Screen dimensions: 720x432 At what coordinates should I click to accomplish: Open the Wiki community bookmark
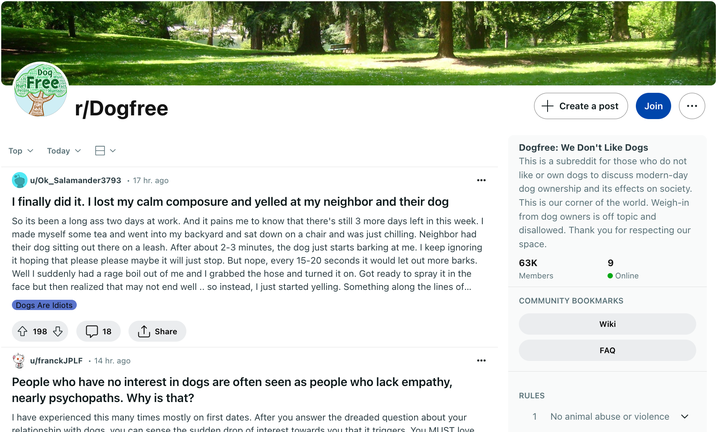607,324
